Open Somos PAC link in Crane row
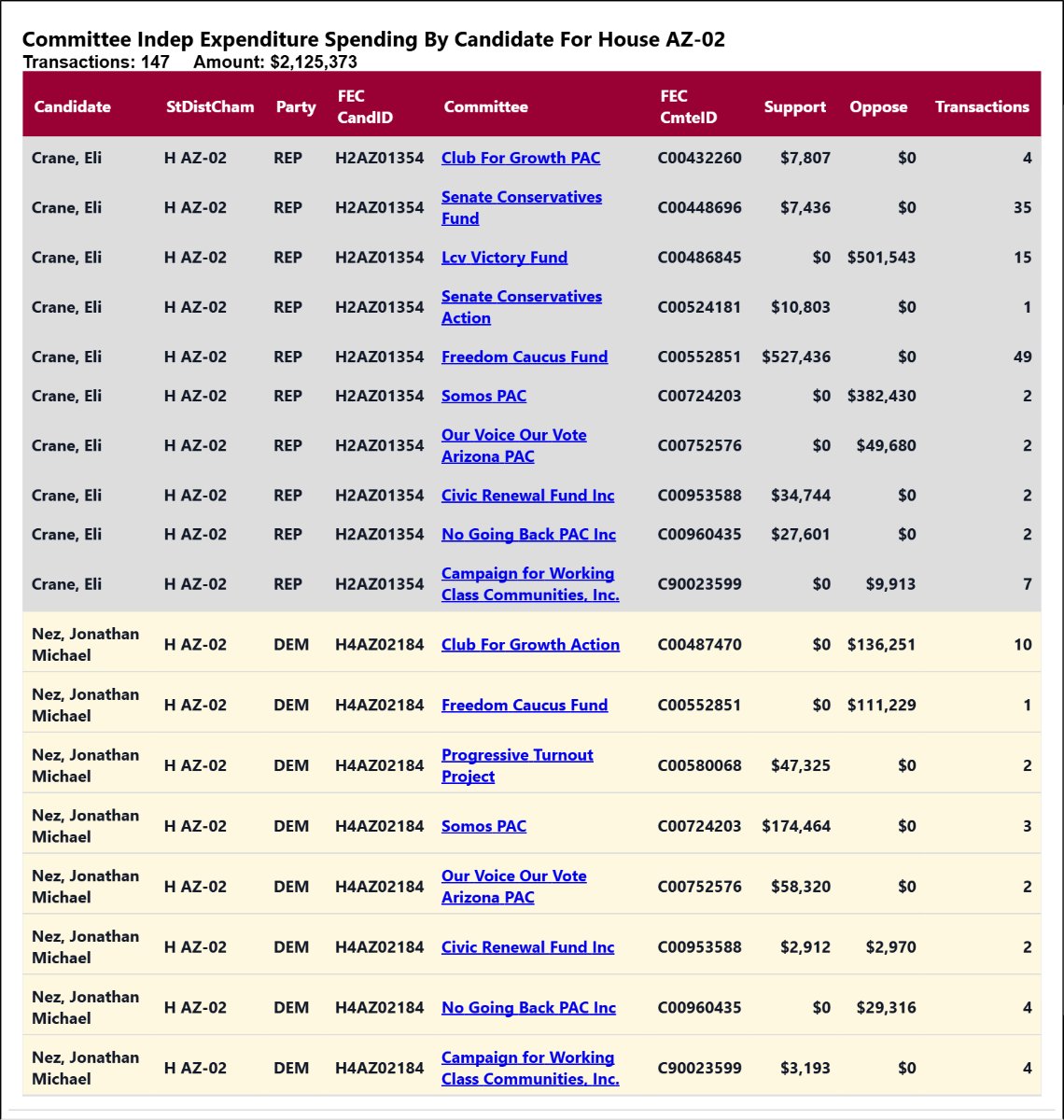The height and width of the screenshot is (1120, 1064). [x=483, y=396]
